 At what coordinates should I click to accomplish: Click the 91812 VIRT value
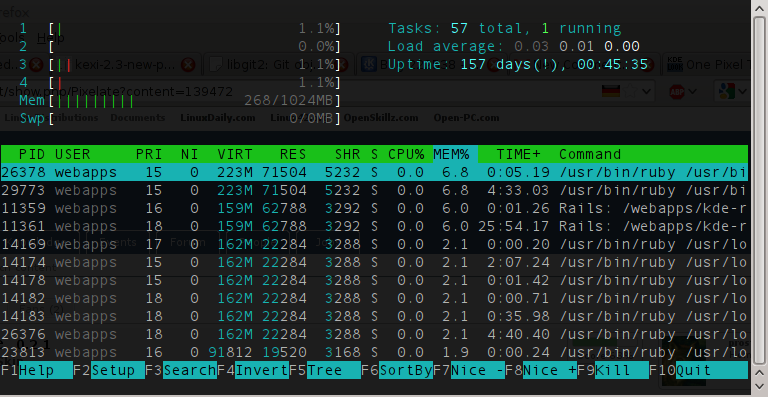tap(231, 352)
